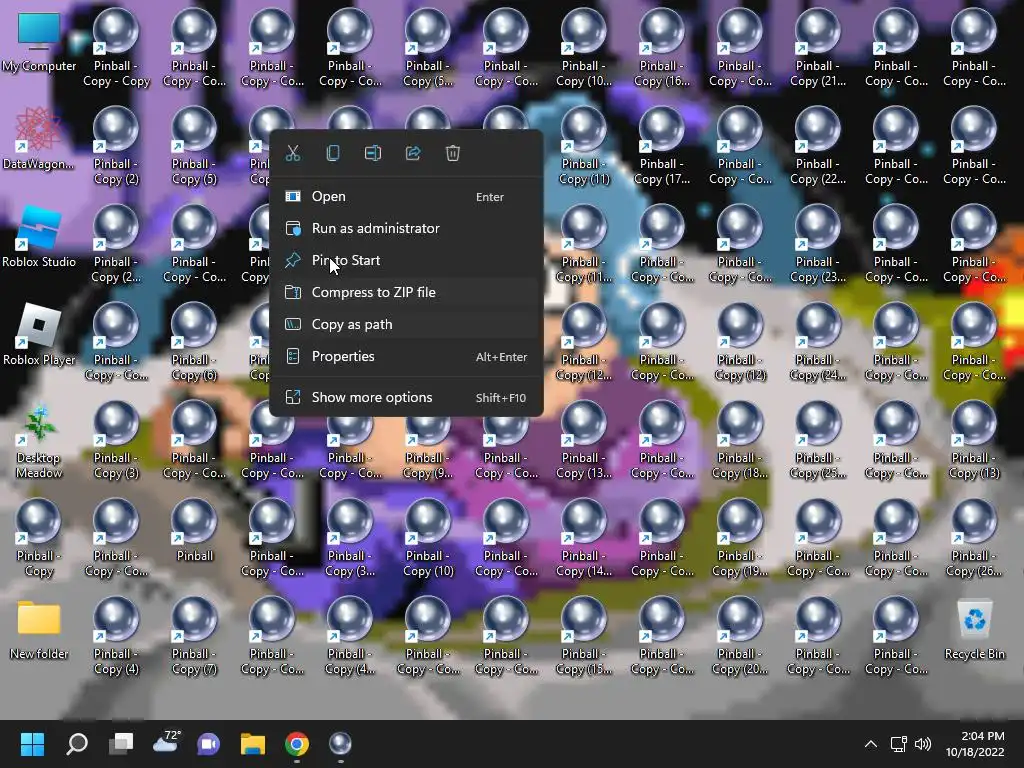Expand the hidden system tray icons
This screenshot has width=1024, height=768.
(x=871, y=744)
